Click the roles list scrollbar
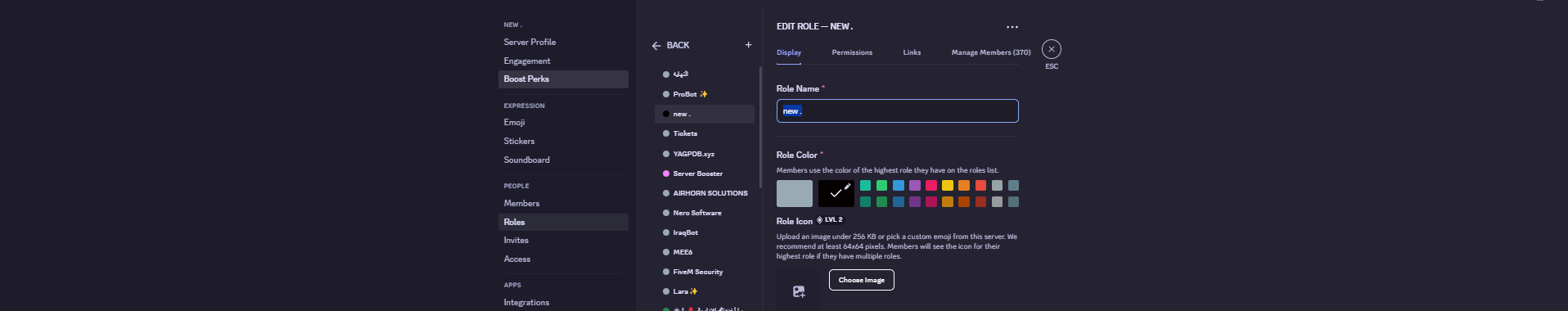Viewport: 1568px width, 311px height. pos(761,127)
